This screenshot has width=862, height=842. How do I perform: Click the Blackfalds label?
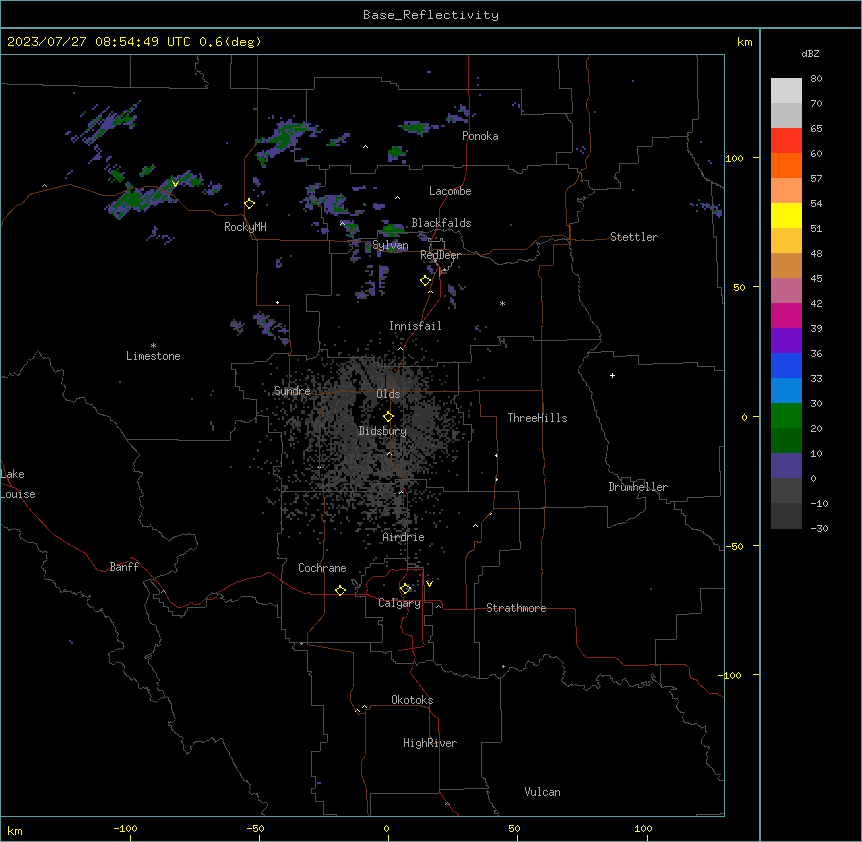[x=441, y=223]
